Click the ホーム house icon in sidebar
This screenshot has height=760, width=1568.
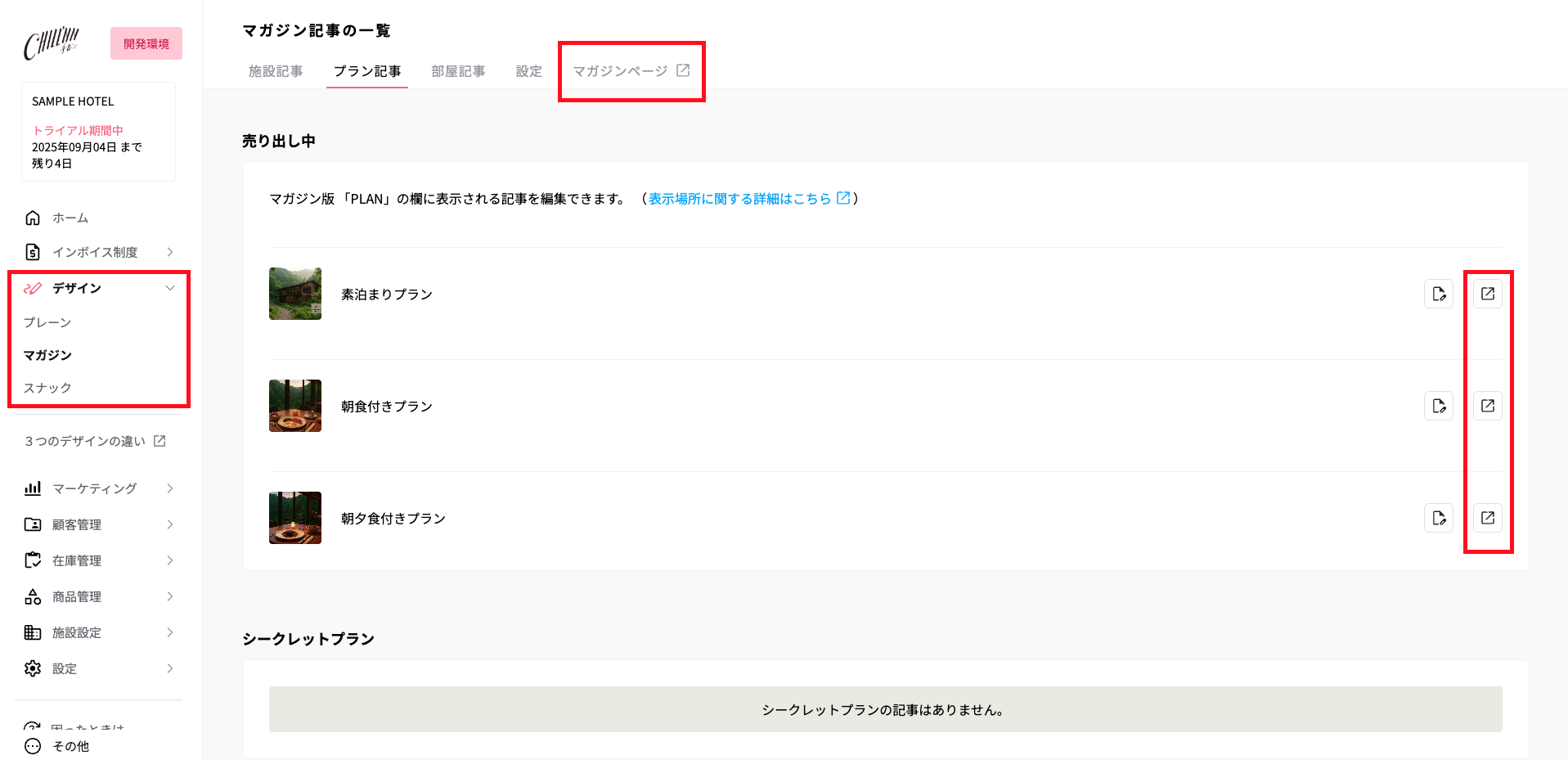point(33,218)
